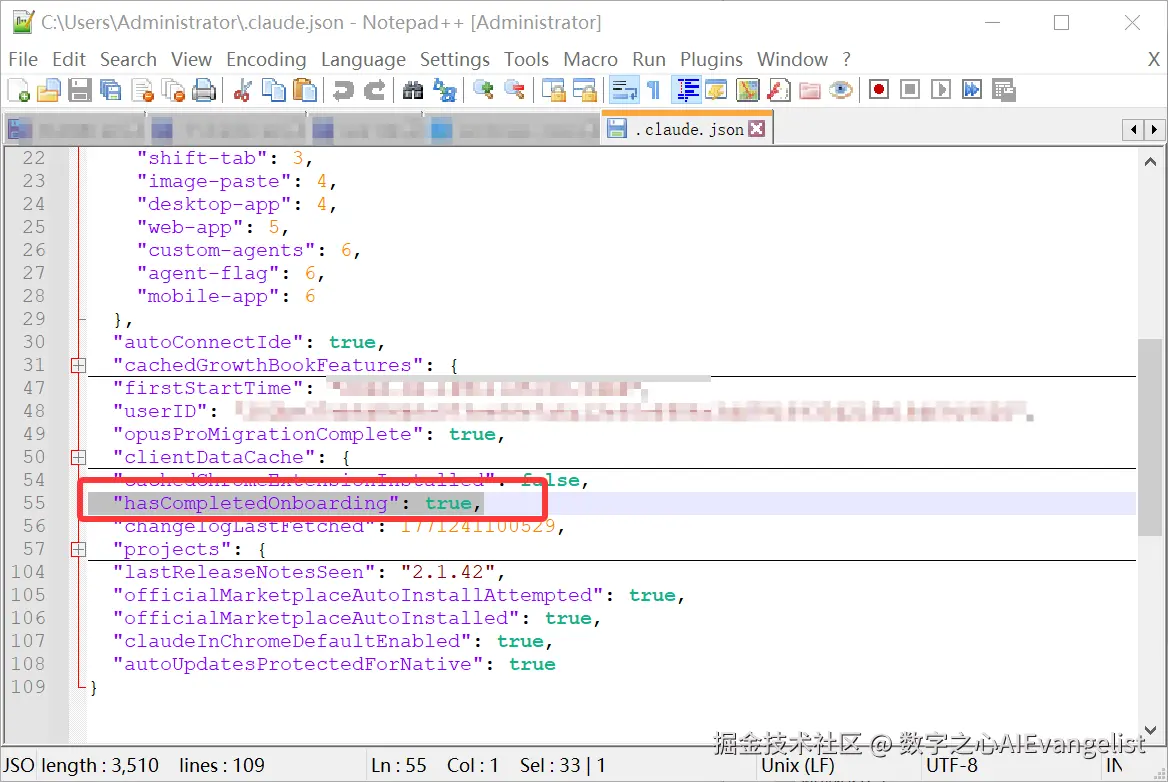Open the Window menu
Image resolution: width=1168 pixels, height=782 pixels.
click(x=793, y=60)
